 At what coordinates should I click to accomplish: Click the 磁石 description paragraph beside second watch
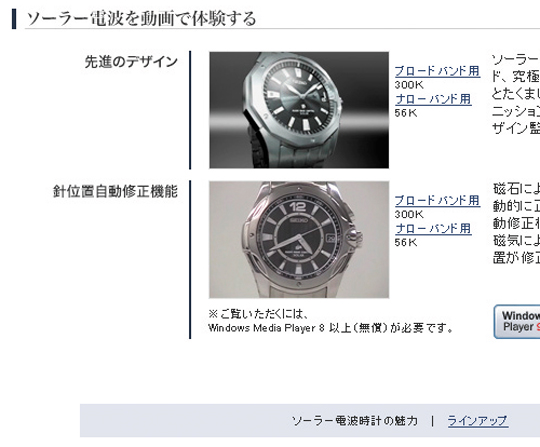[516, 223]
